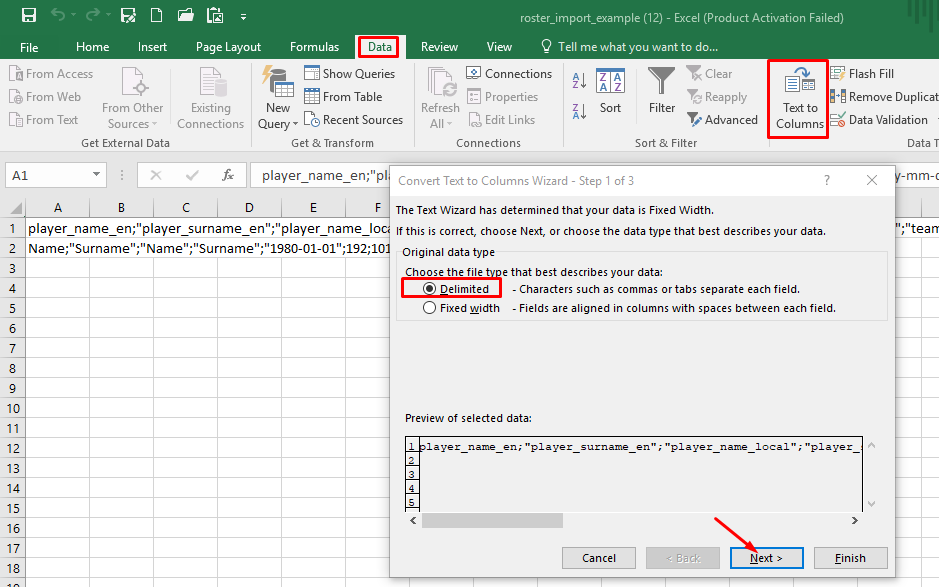939x587 pixels.
Task: Click the Text to Columns icon
Action: 799,81
